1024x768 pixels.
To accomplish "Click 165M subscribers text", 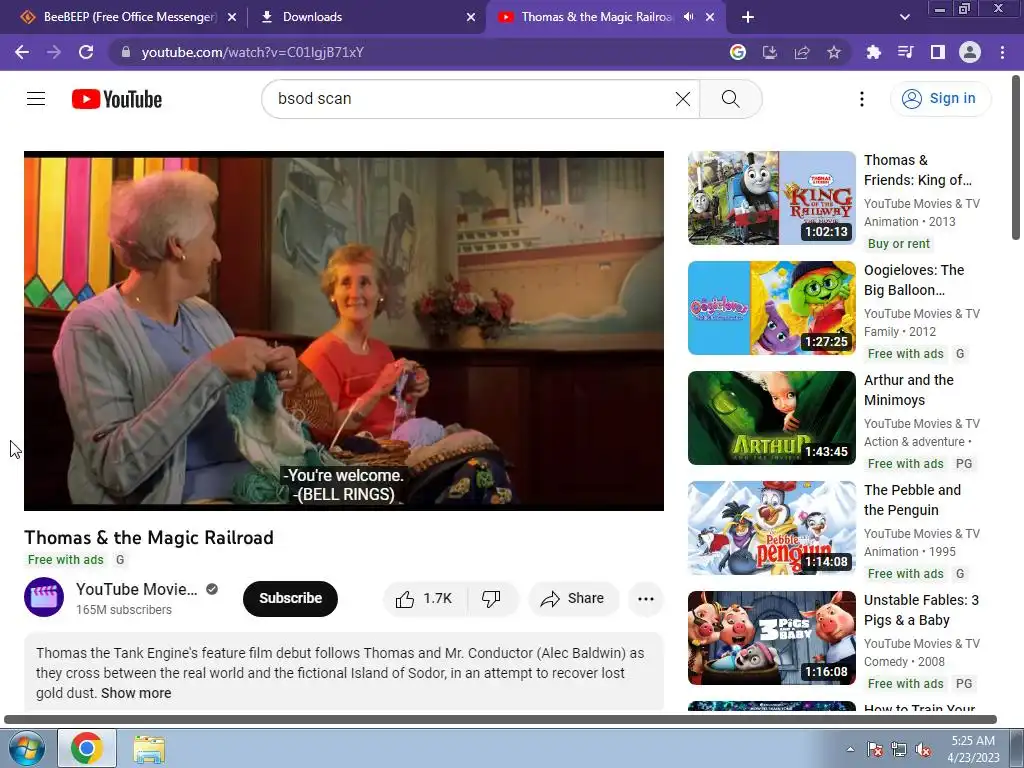I will pos(124,610).
